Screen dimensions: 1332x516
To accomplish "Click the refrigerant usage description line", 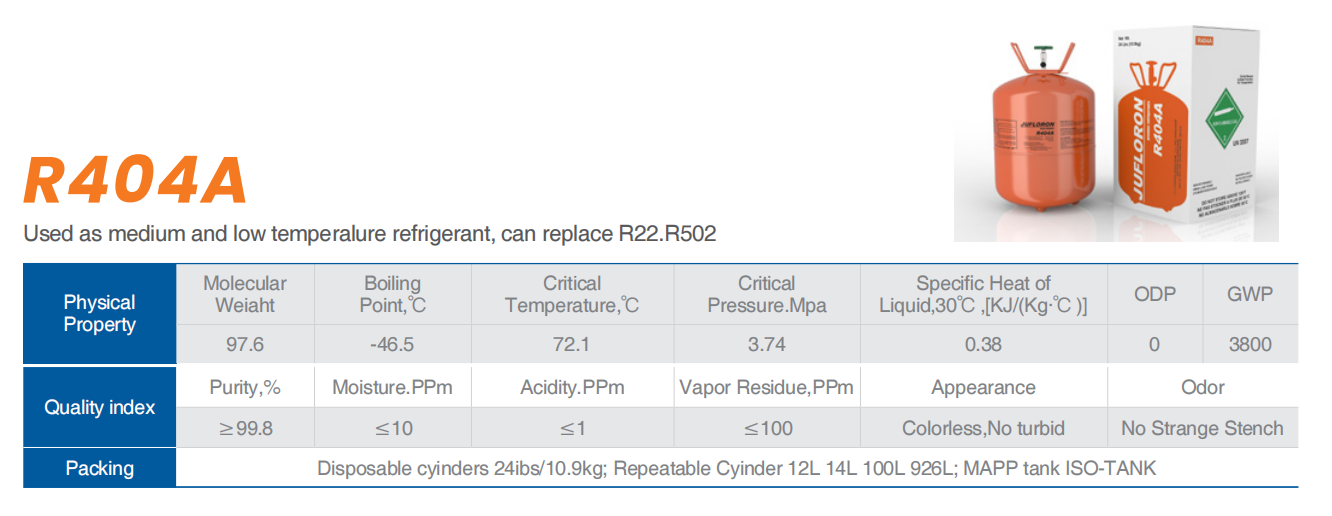I will click(370, 234).
